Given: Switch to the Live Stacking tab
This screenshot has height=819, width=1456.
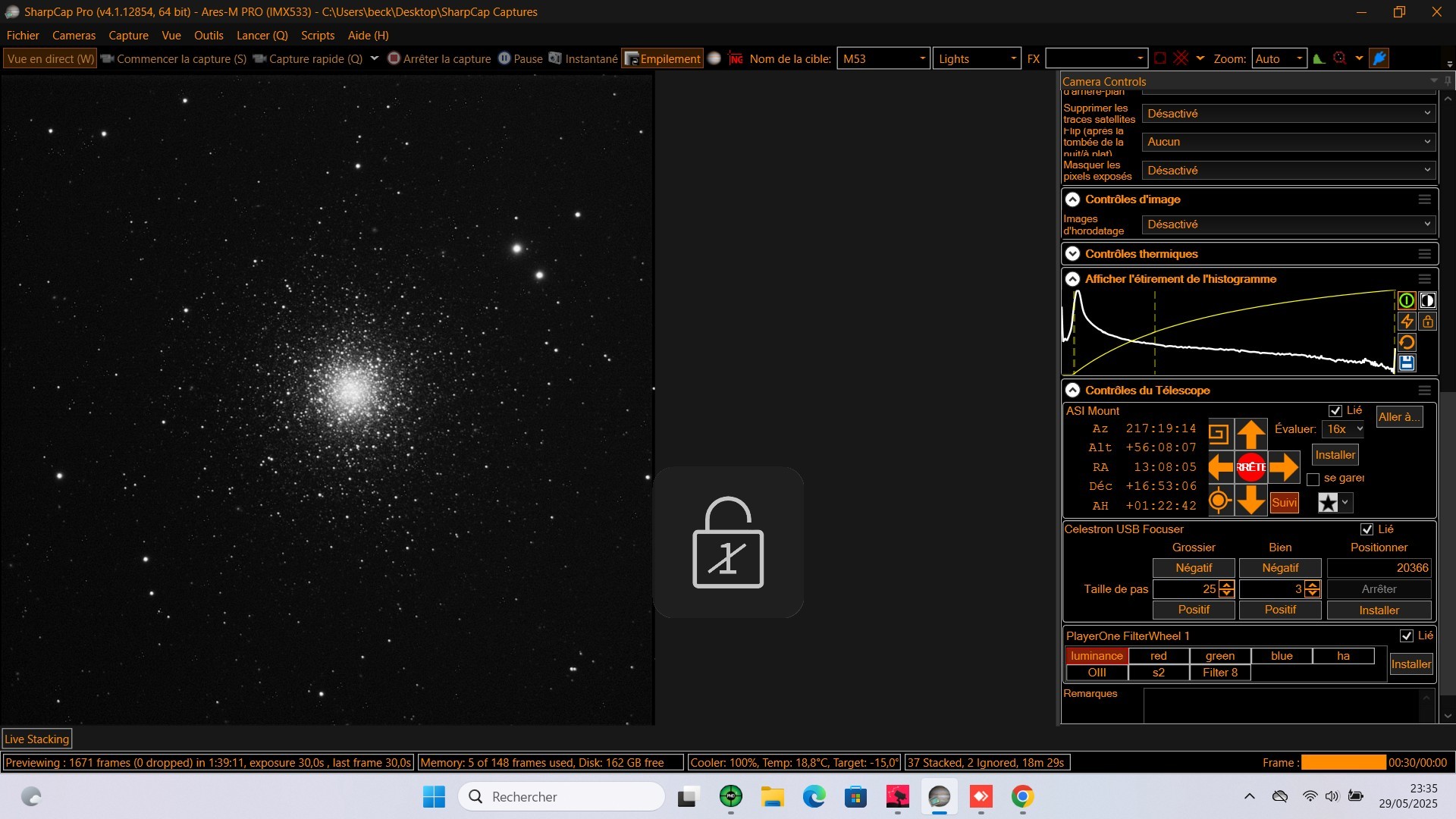Looking at the screenshot, I should (37, 739).
